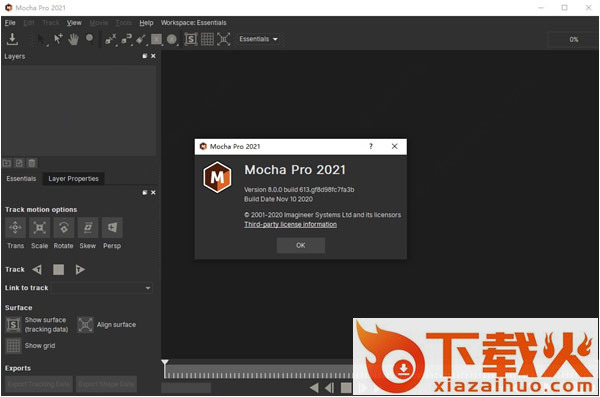The width and height of the screenshot is (600, 397).
Task: Open the View menu
Action: tap(74, 23)
